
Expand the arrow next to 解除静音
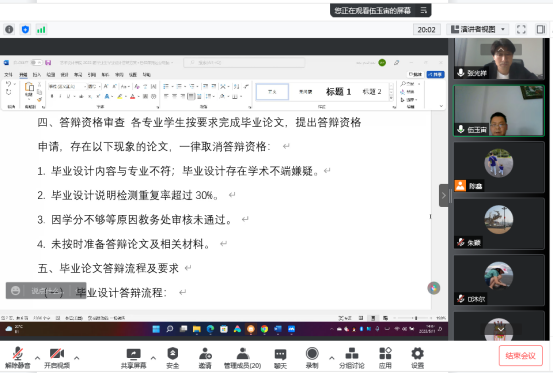point(37,358)
